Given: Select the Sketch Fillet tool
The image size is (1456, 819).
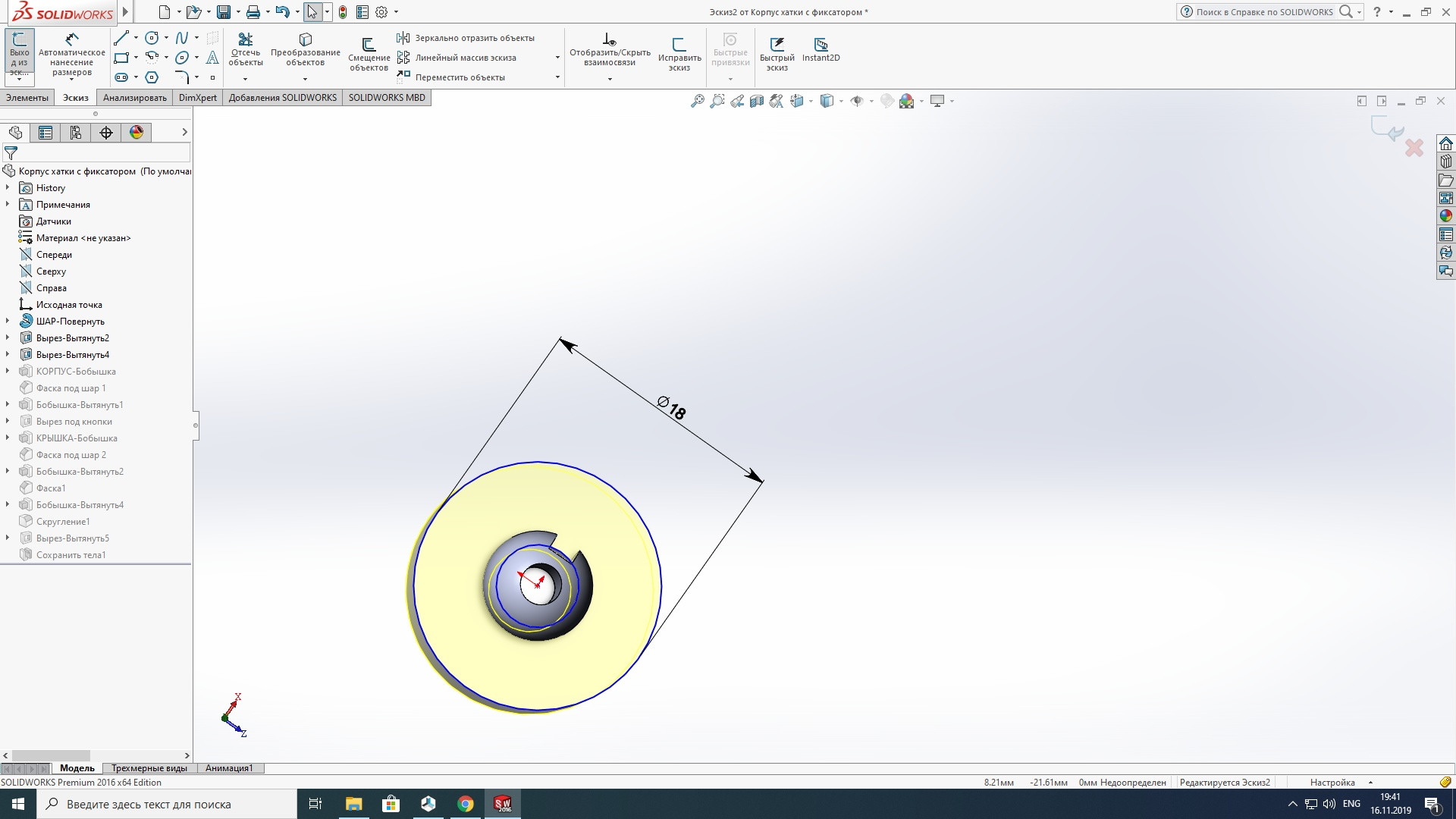Looking at the screenshot, I should coord(182,77).
